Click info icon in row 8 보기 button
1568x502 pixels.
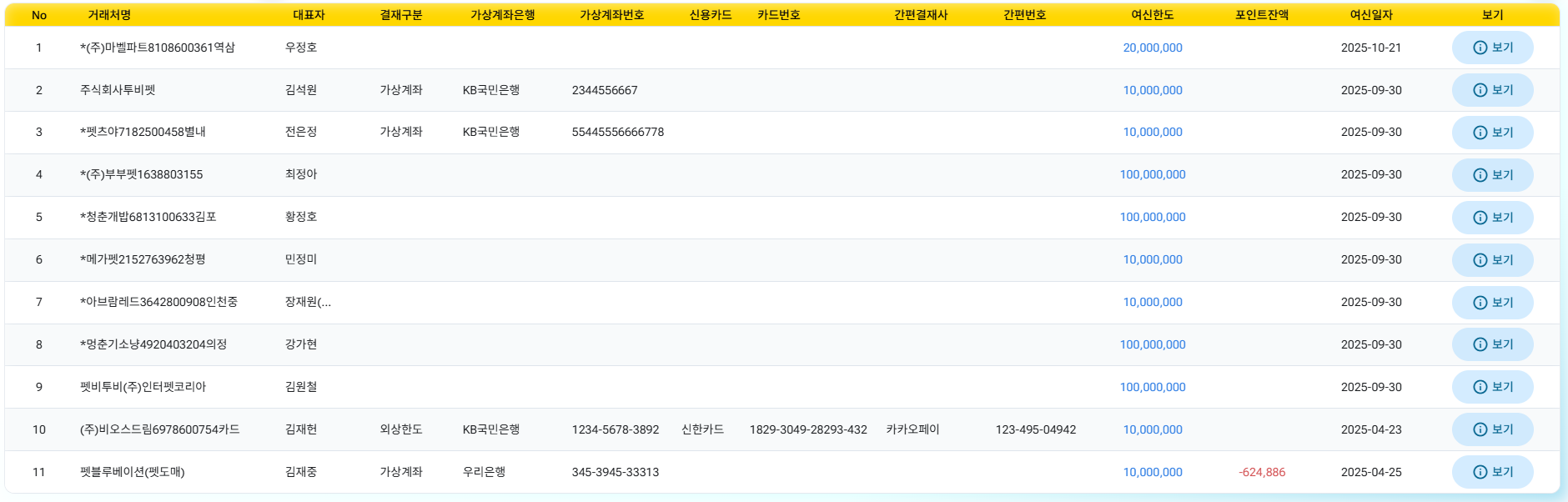(1480, 344)
